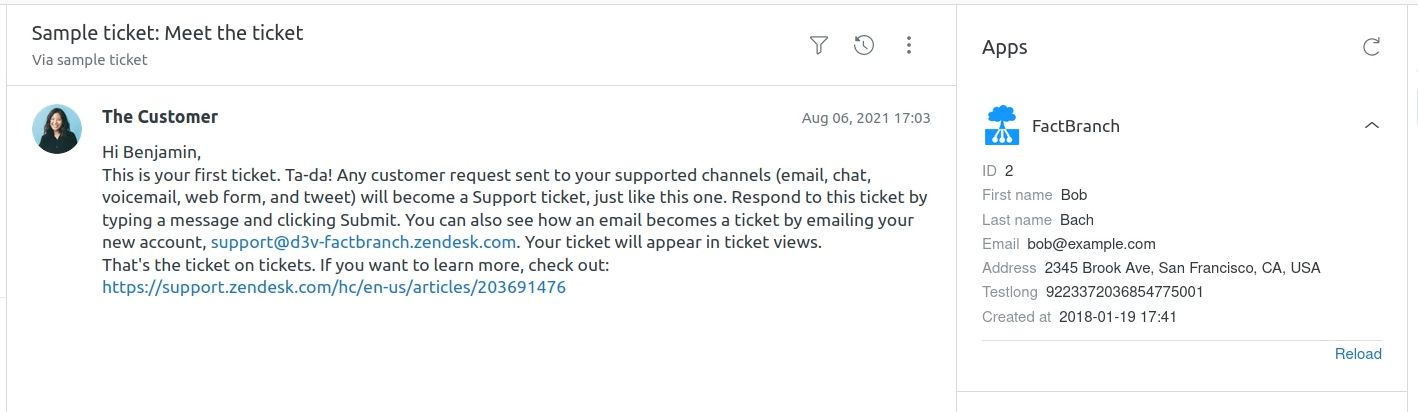Click the email value bob@example.com
The width and height of the screenshot is (1418, 412).
click(x=1091, y=244)
